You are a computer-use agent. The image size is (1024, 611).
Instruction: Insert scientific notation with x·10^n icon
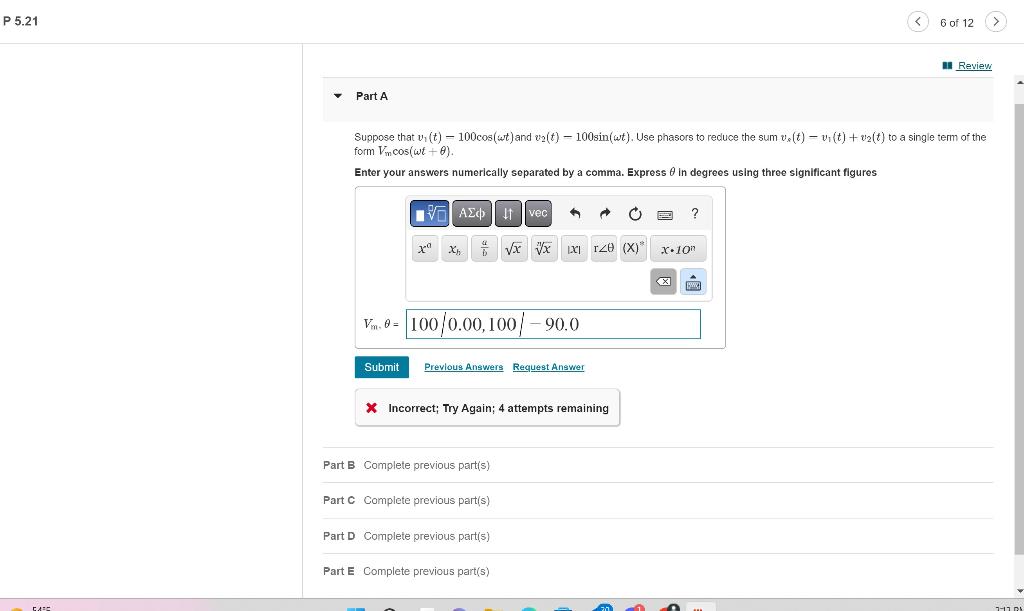(x=678, y=248)
